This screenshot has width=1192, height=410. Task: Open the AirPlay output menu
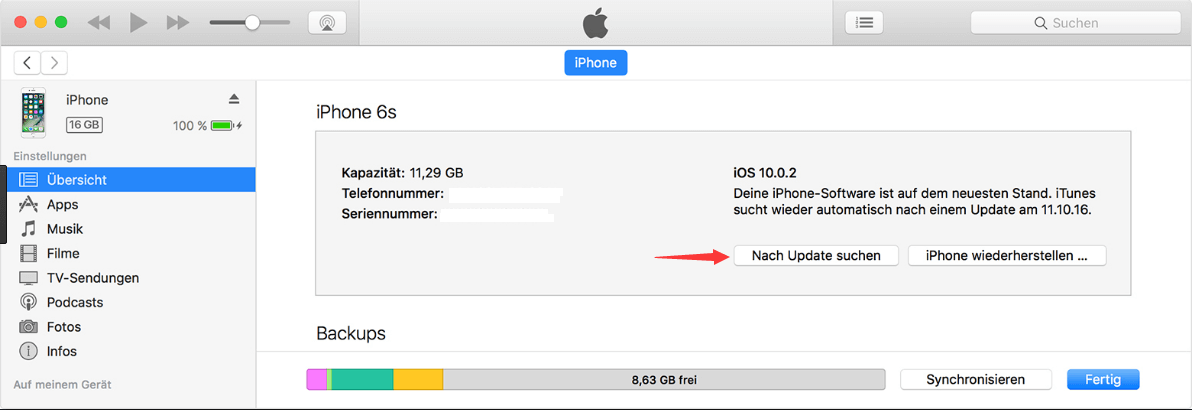327,23
